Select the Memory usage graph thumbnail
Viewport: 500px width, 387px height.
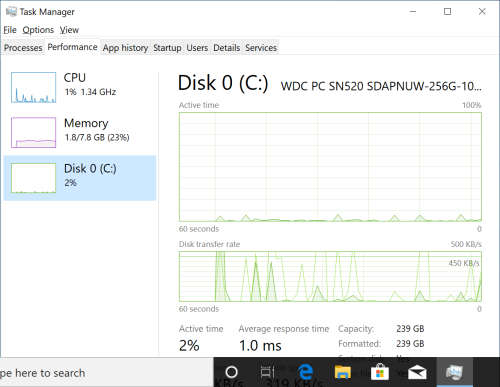(33, 132)
